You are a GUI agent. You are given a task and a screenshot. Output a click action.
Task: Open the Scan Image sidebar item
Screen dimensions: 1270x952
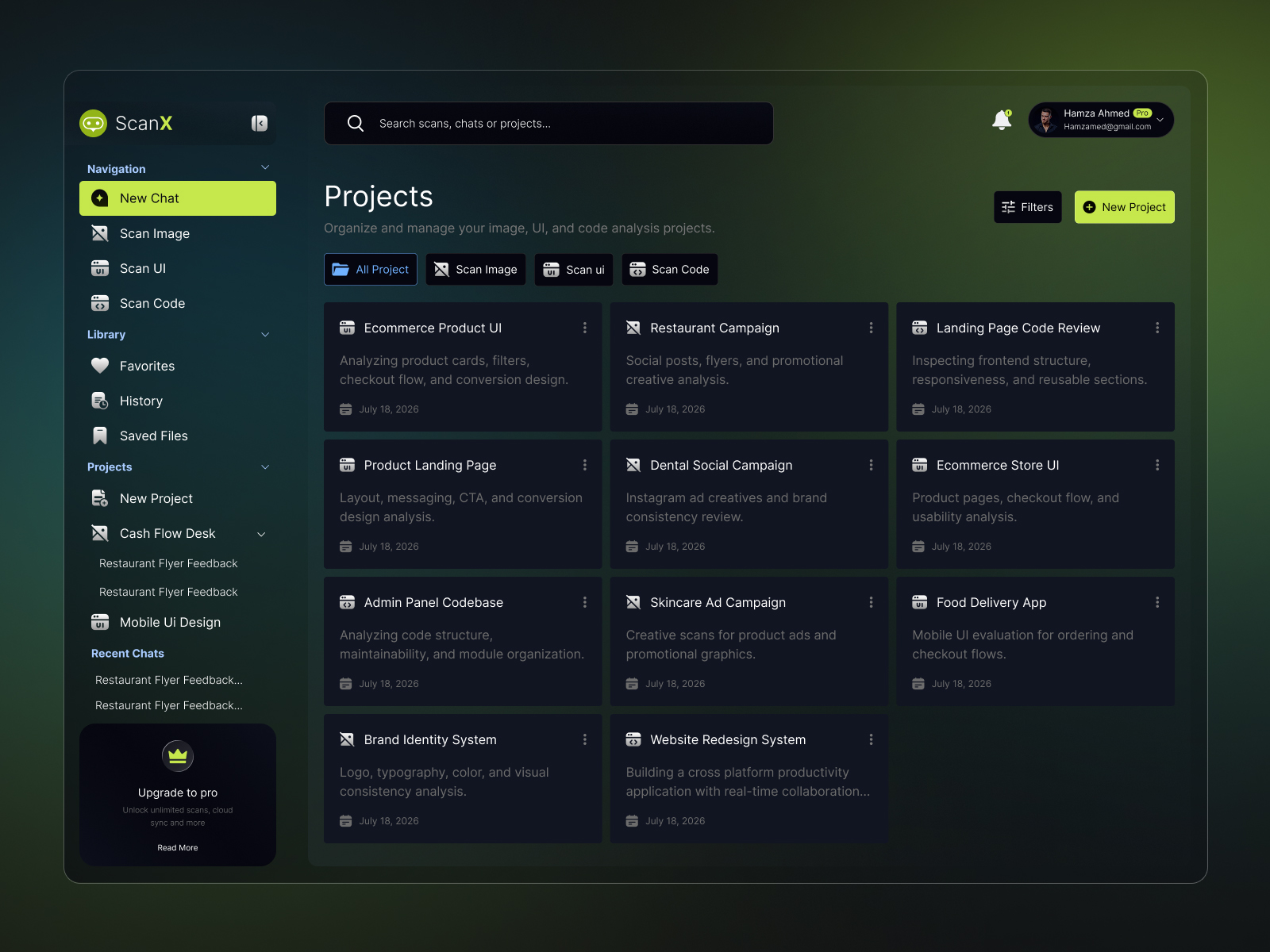point(178,233)
